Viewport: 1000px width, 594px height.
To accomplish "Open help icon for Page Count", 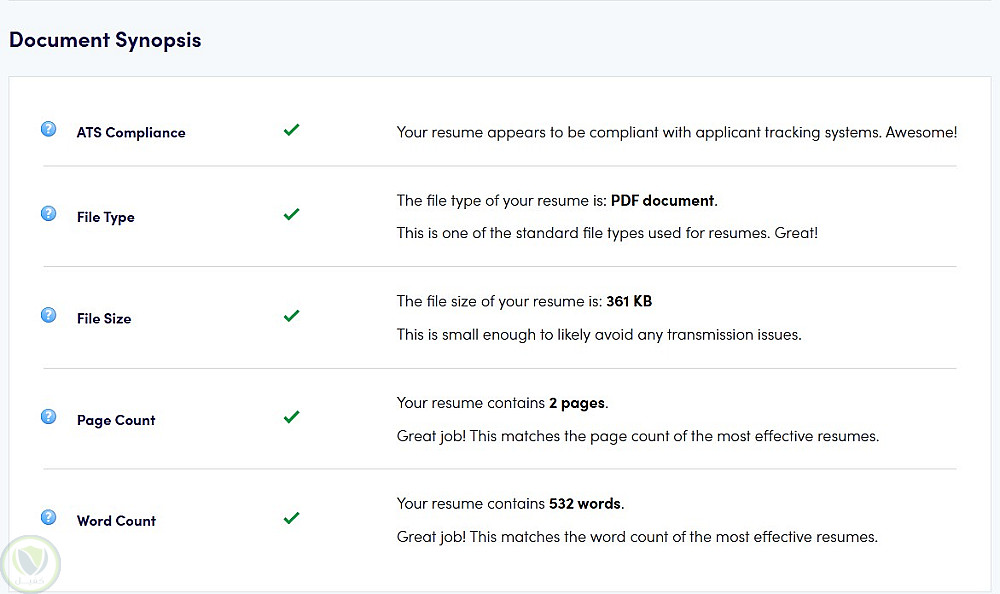I will 48,417.
